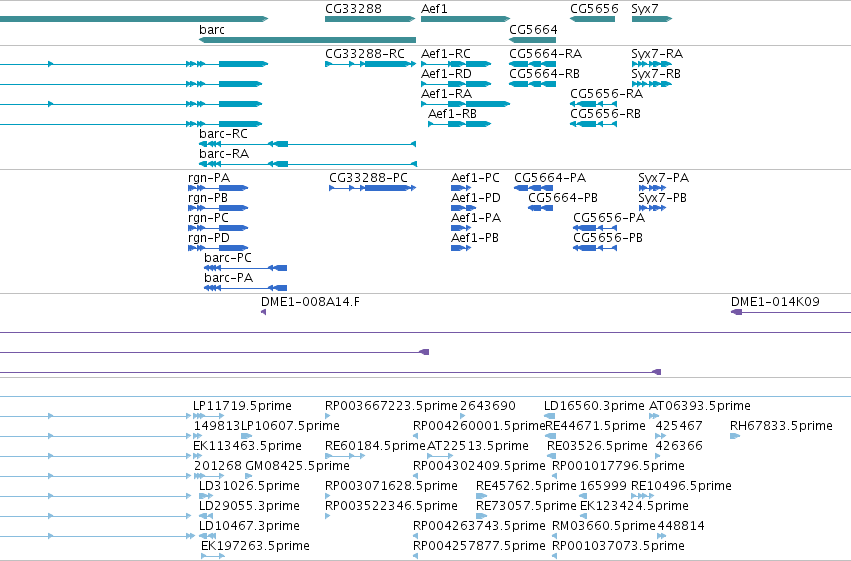Image resolution: width=851 pixels, height=561 pixels.
Task: Select EST RM03660.5prime
Action: click(x=555, y=537)
